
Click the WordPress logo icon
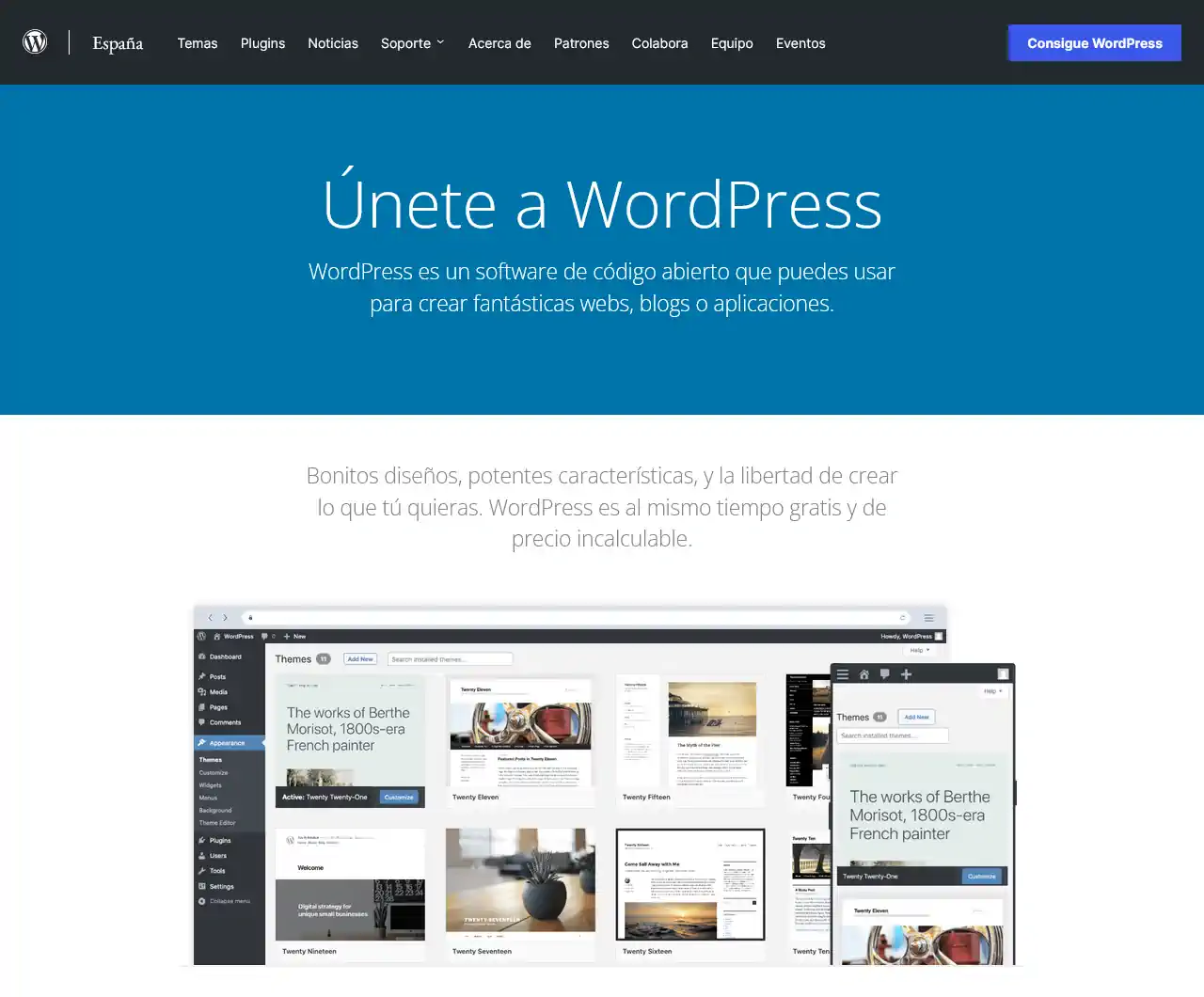[35, 42]
